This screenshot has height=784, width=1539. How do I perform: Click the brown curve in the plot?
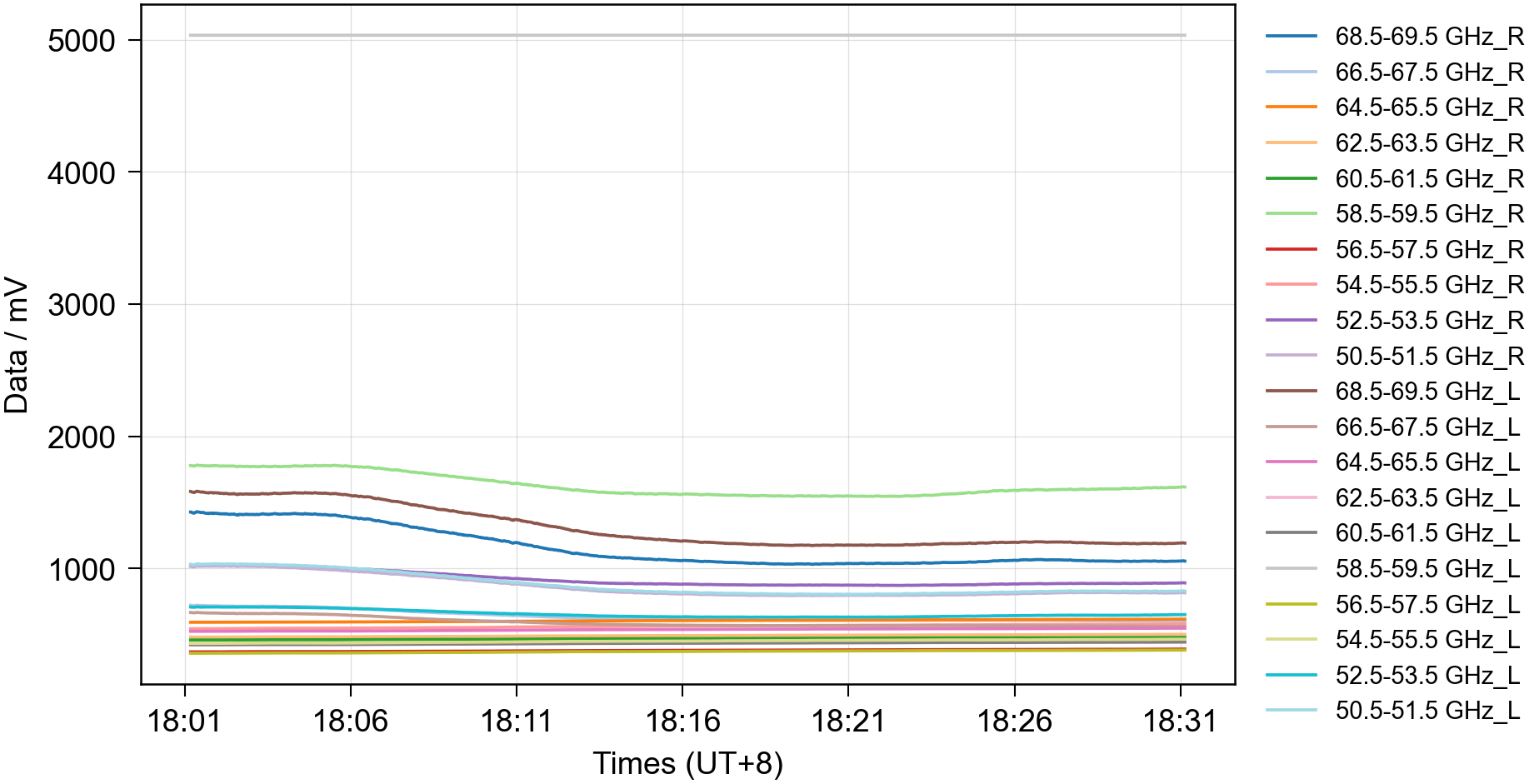pos(683,541)
